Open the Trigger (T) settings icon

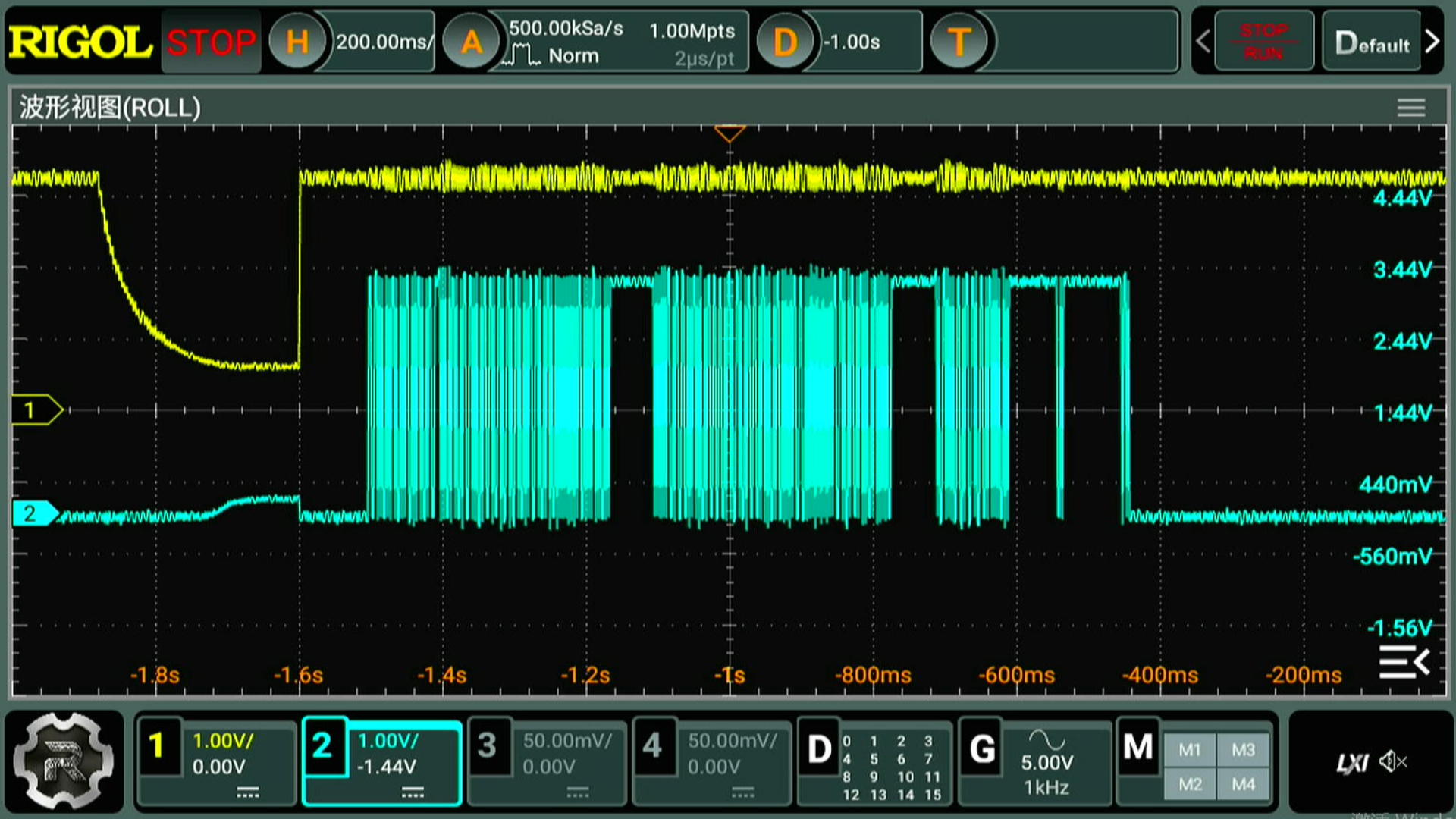click(959, 42)
